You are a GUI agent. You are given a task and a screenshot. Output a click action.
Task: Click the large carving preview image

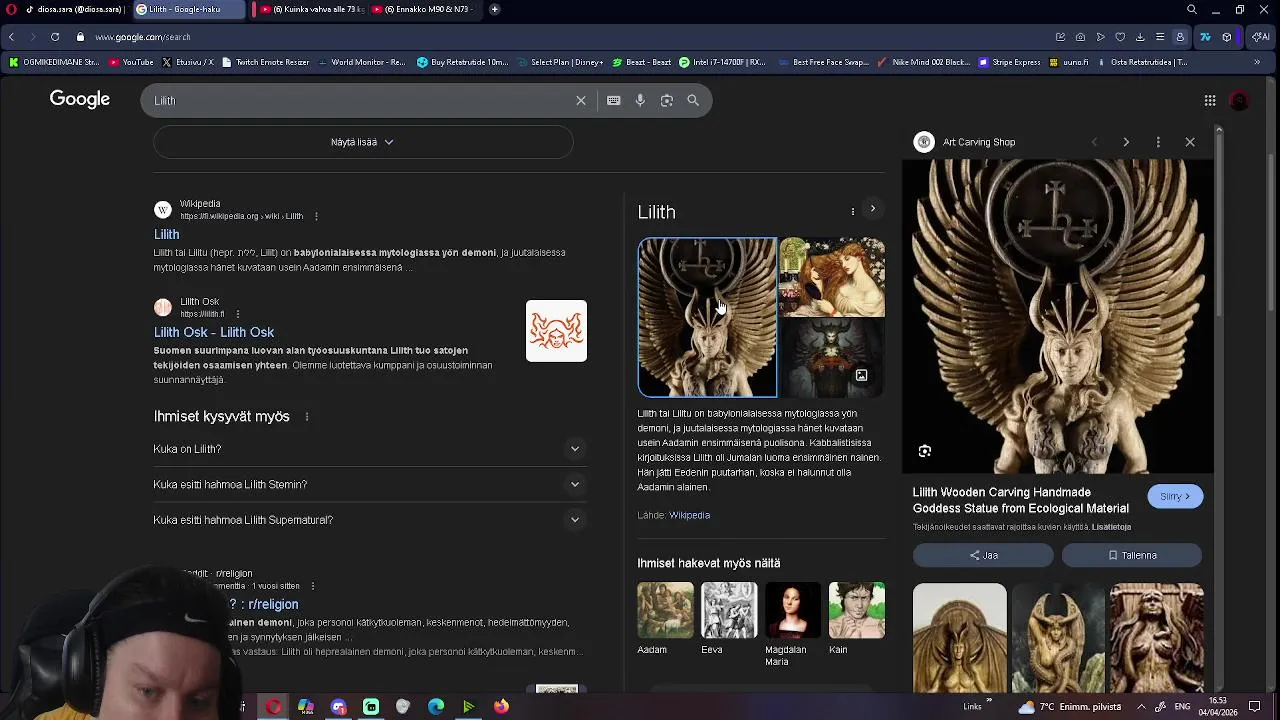(x=1058, y=316)
